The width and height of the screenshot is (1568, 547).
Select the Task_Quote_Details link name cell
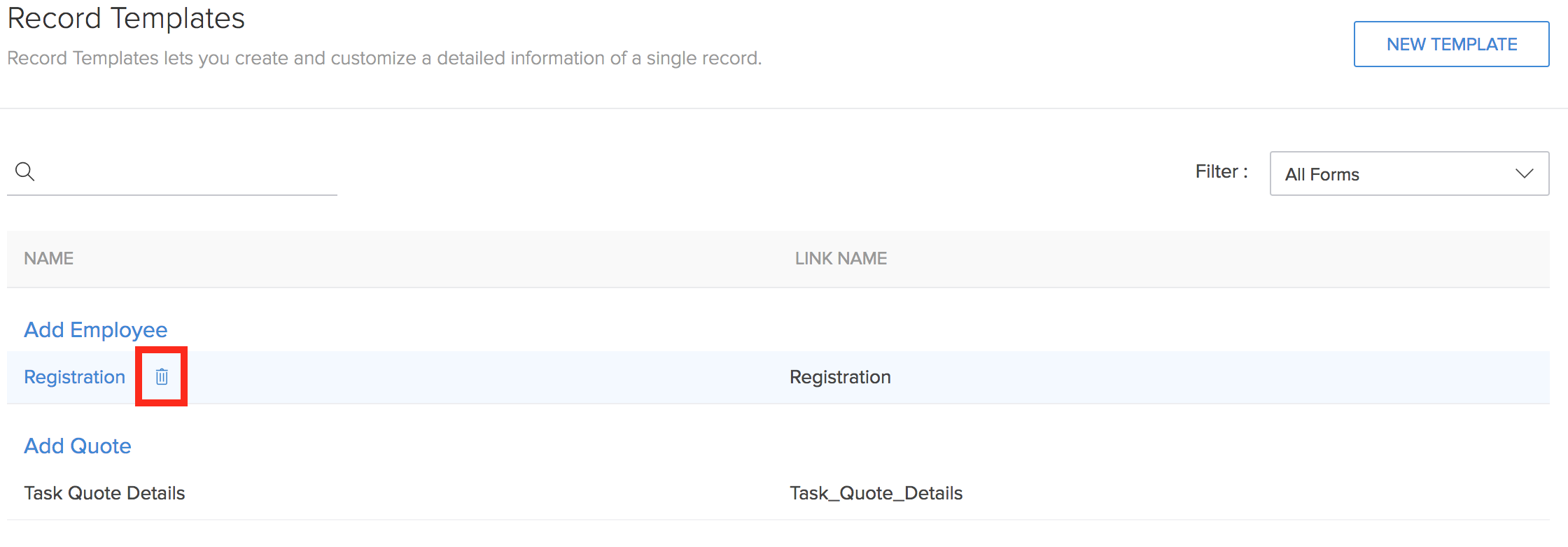[876, 493]
